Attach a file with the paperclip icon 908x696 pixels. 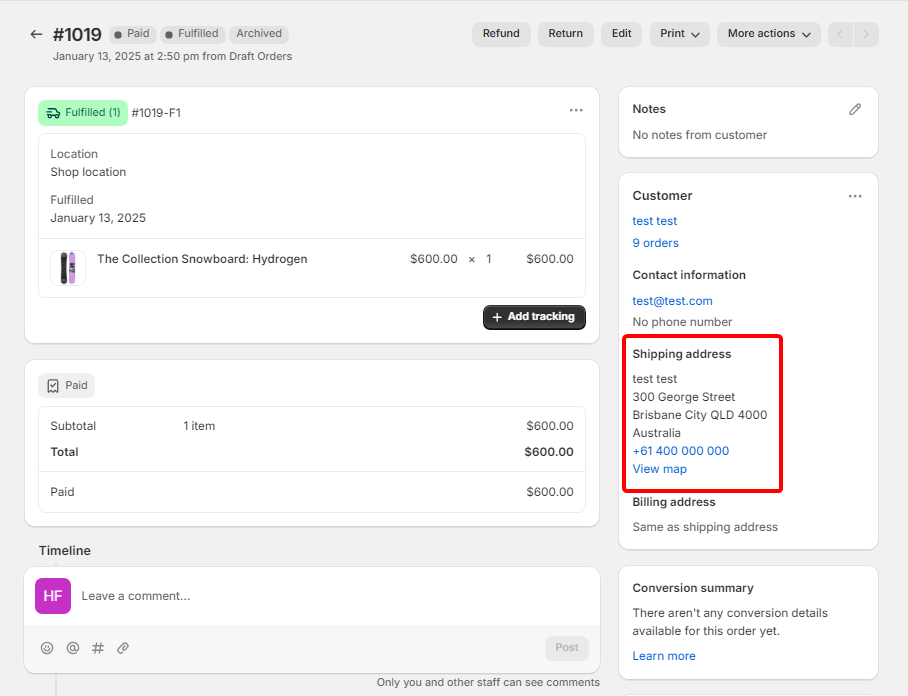123,648
